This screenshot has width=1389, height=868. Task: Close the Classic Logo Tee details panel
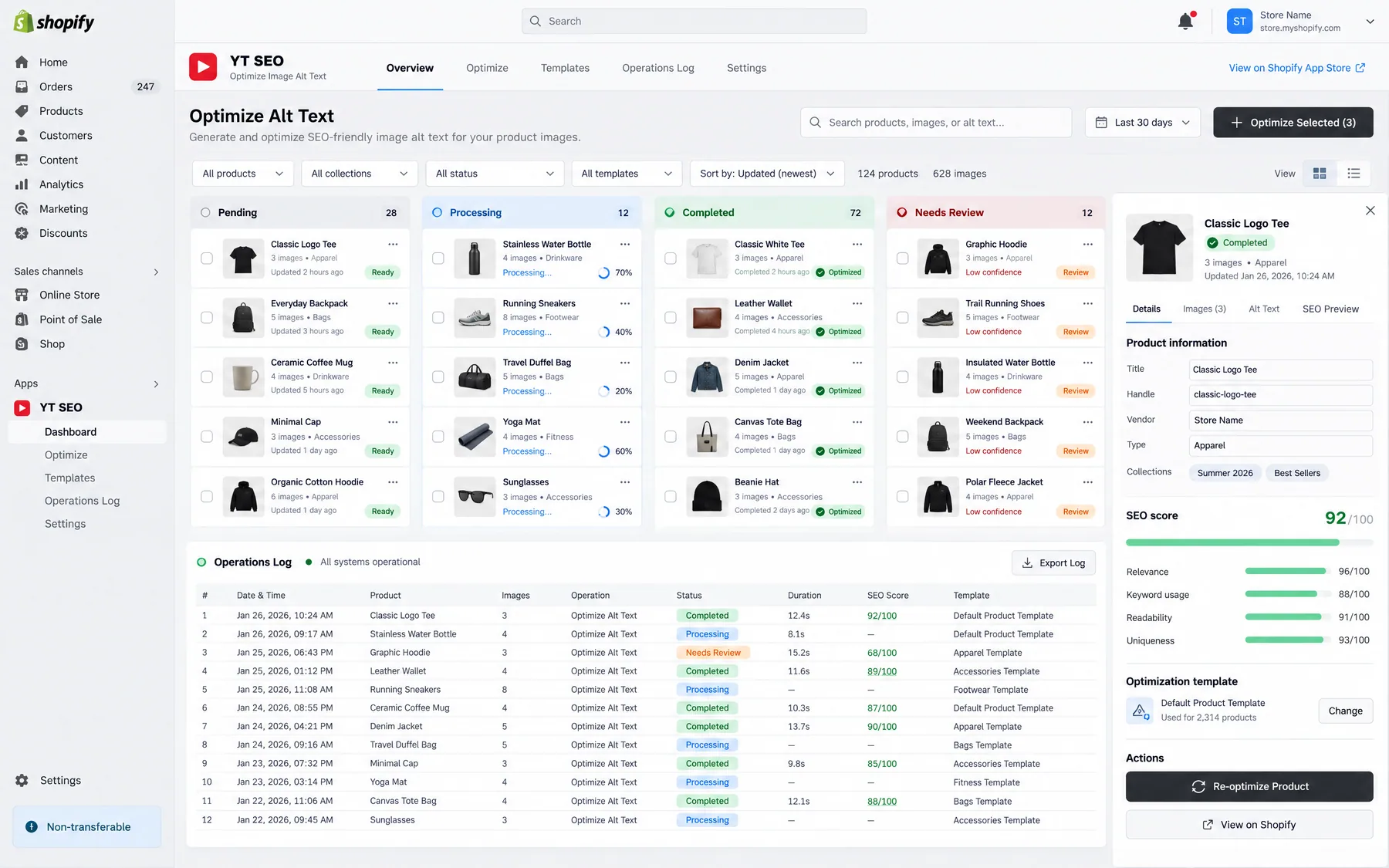(1370, 211)
